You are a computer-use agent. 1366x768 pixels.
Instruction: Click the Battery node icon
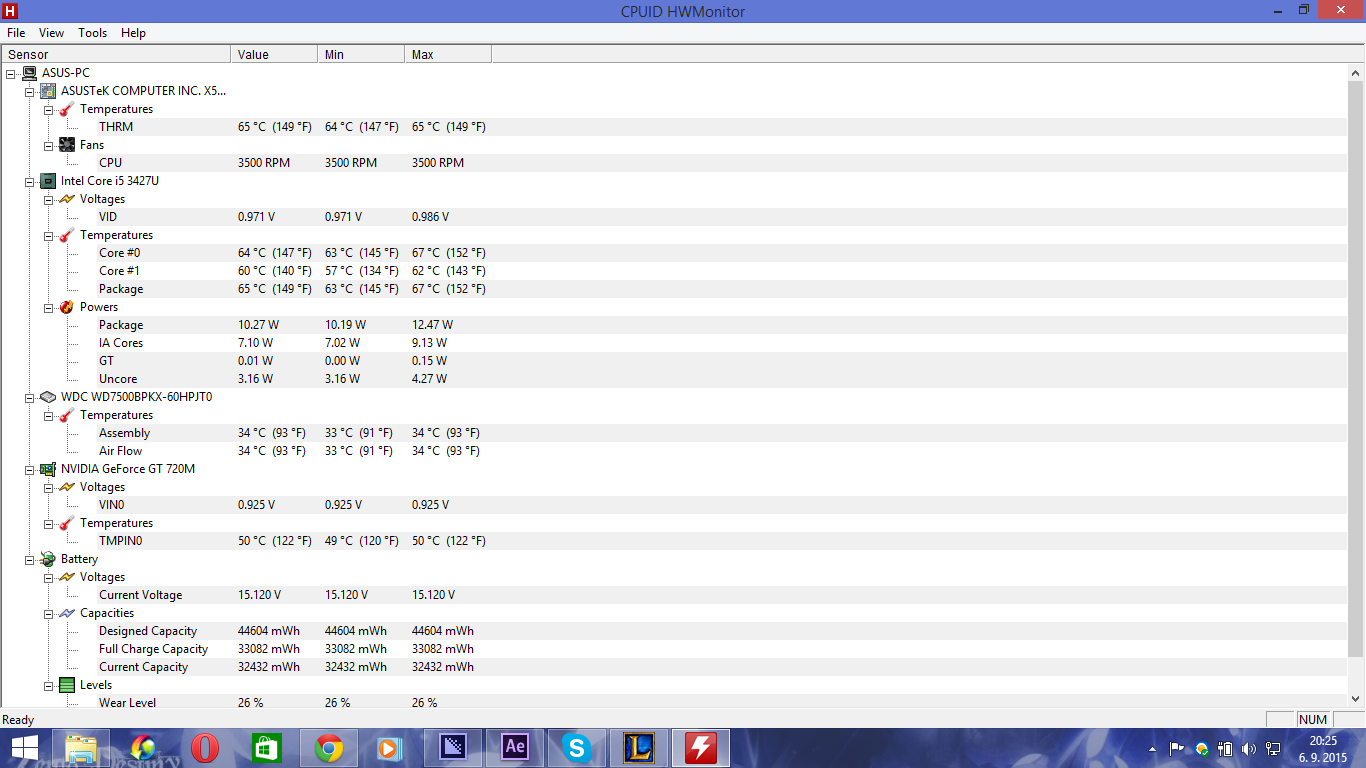click(x=48, y=559)
